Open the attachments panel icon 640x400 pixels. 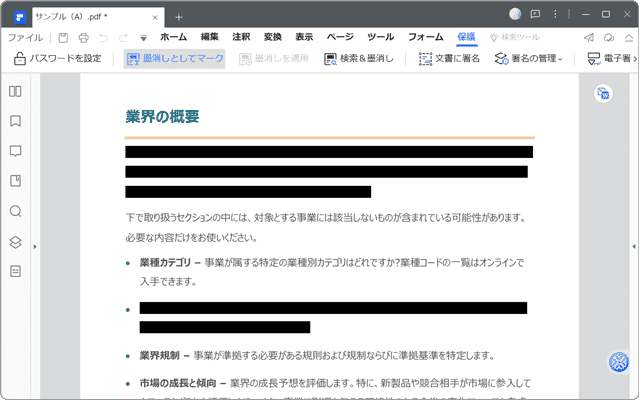16,181
